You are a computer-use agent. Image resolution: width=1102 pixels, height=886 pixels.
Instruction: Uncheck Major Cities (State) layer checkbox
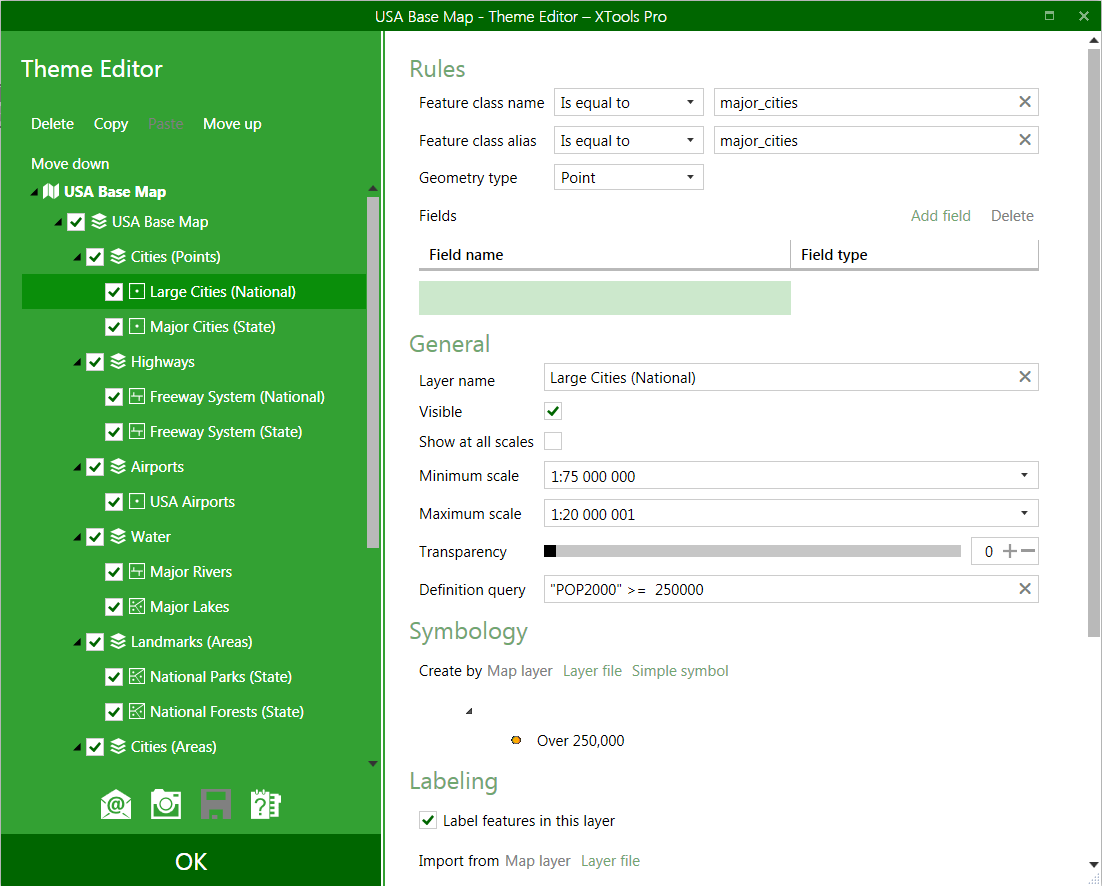[114, 327]
